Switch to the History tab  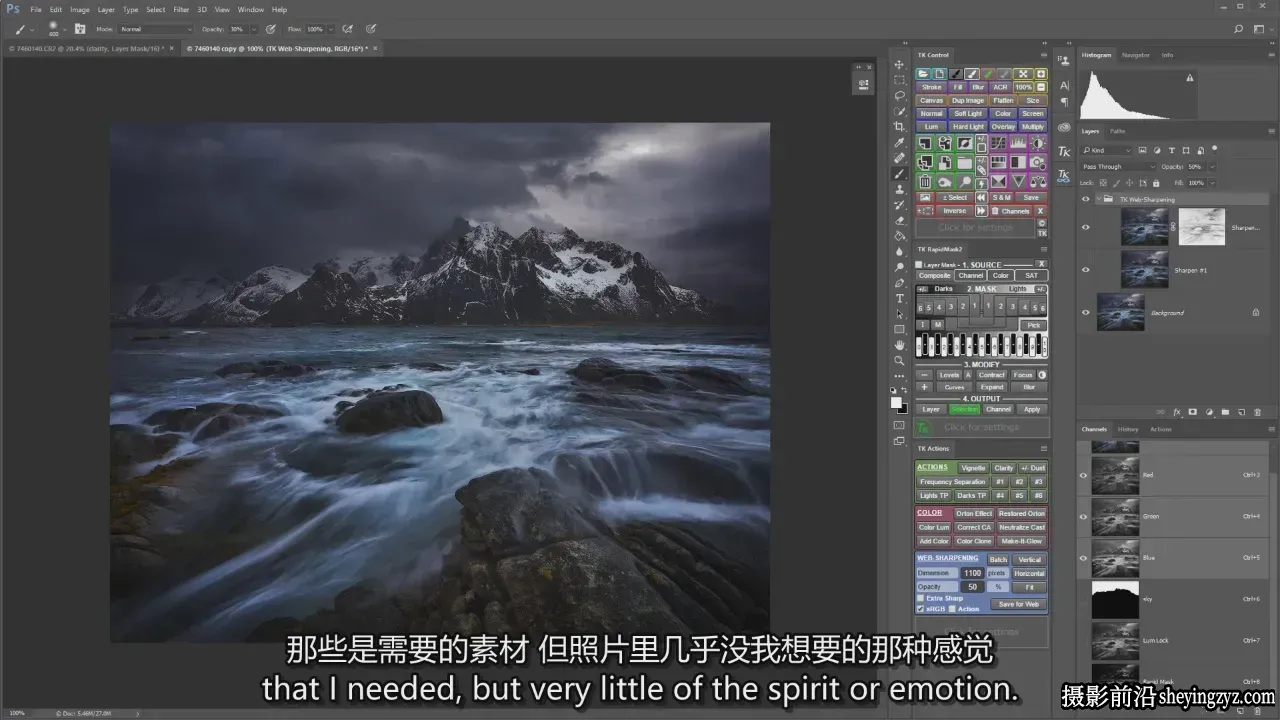tap(1128, 429)
